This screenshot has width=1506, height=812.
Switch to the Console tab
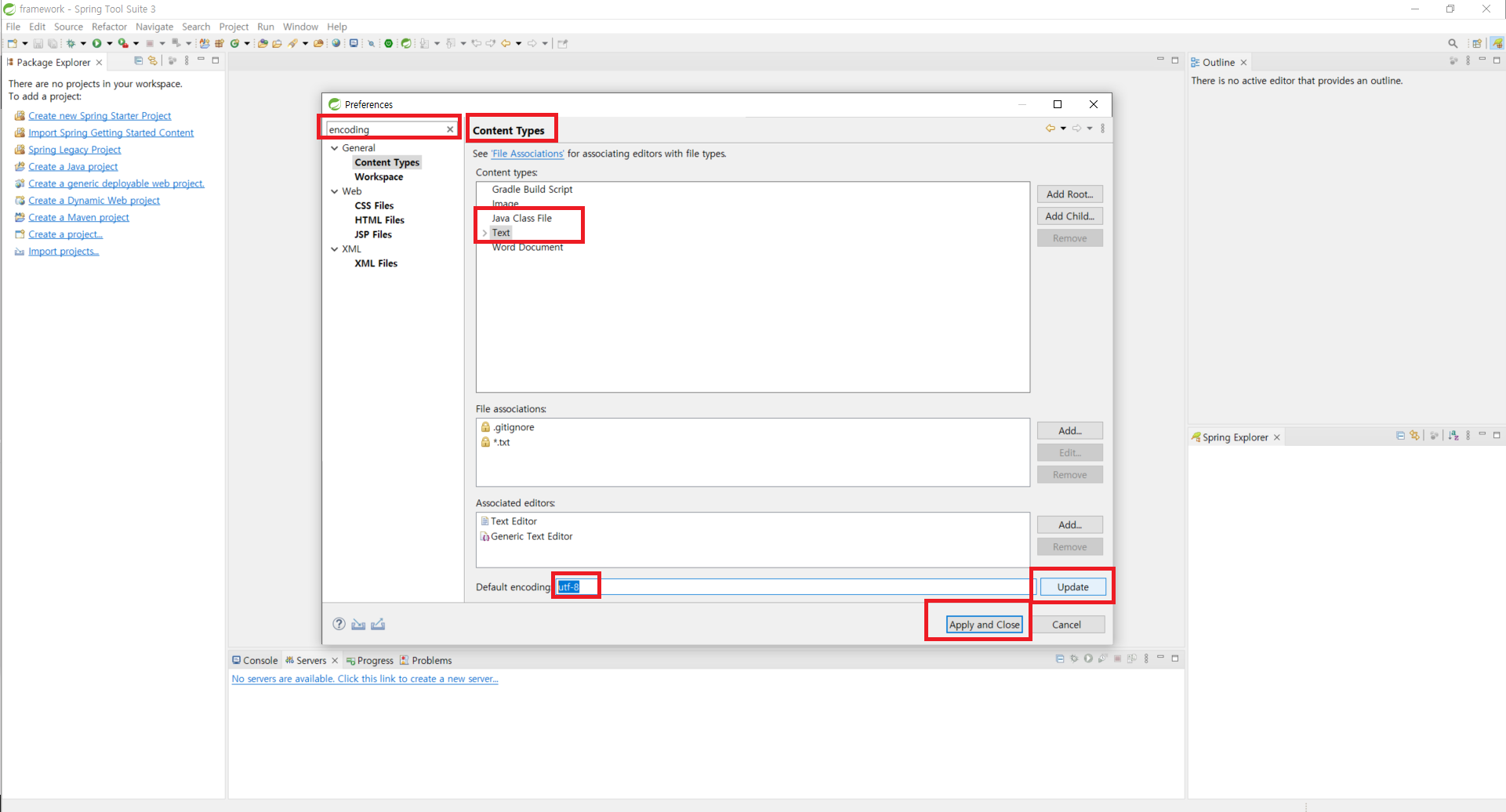coord(255,661)
